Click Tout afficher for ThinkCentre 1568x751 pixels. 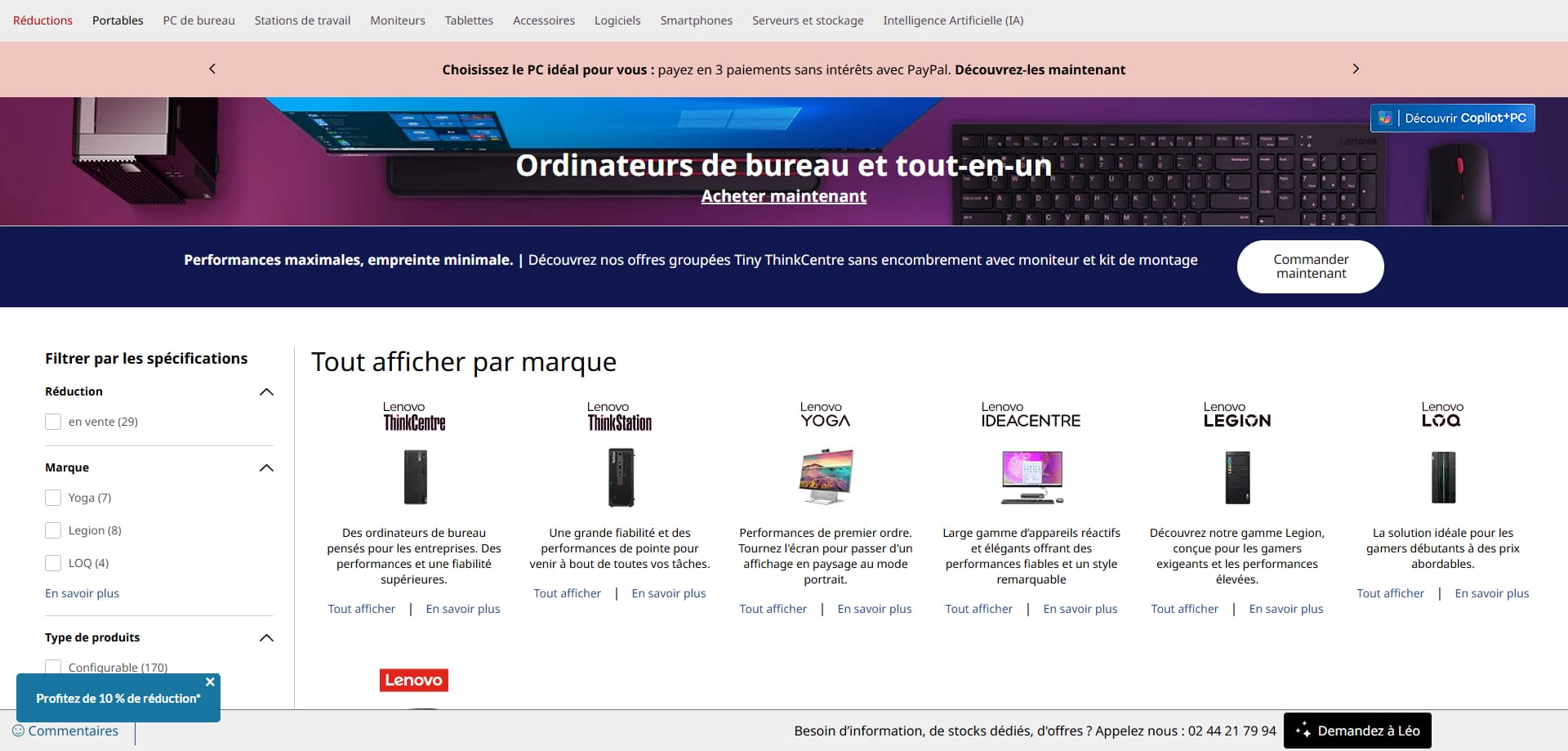pyautogui.click(x=362, y=609)
